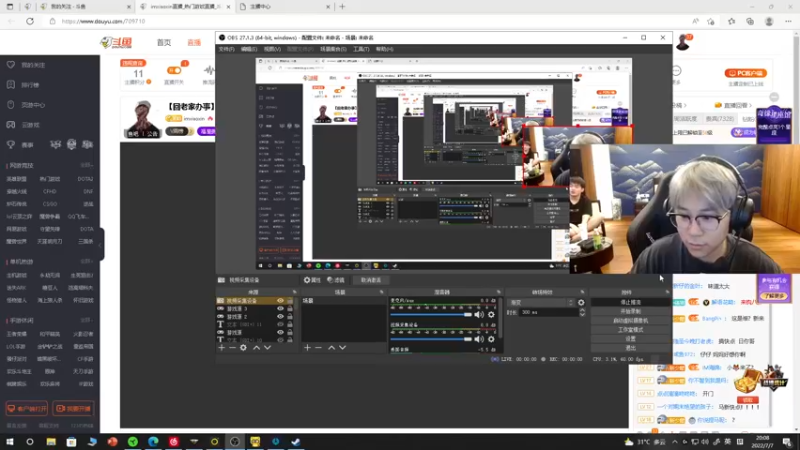The width and height of the screenshot is (800, 450).
Task: Mute the first mixer channel speaker icon
Action: [479, 315]
